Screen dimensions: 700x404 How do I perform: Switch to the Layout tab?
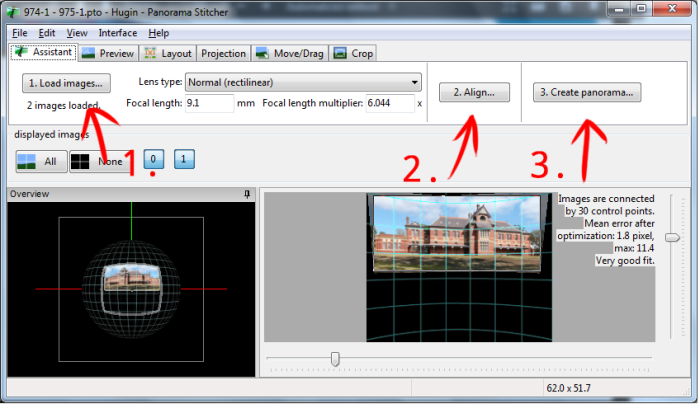point(168,54)
